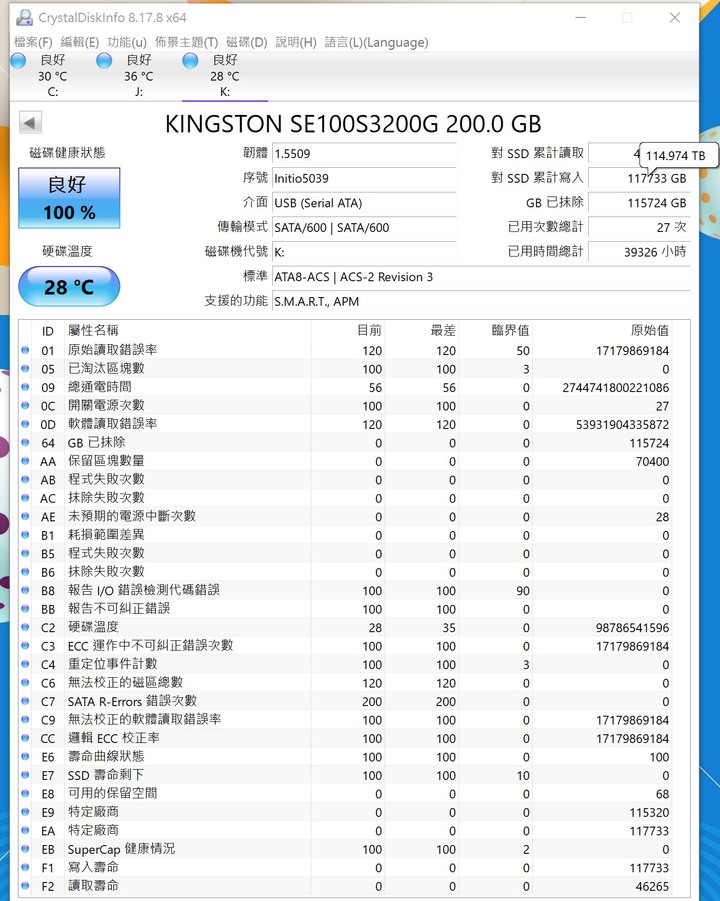Click status dot for attribute C2 row
Screen dimensions: 720x901
coord(25,627)
